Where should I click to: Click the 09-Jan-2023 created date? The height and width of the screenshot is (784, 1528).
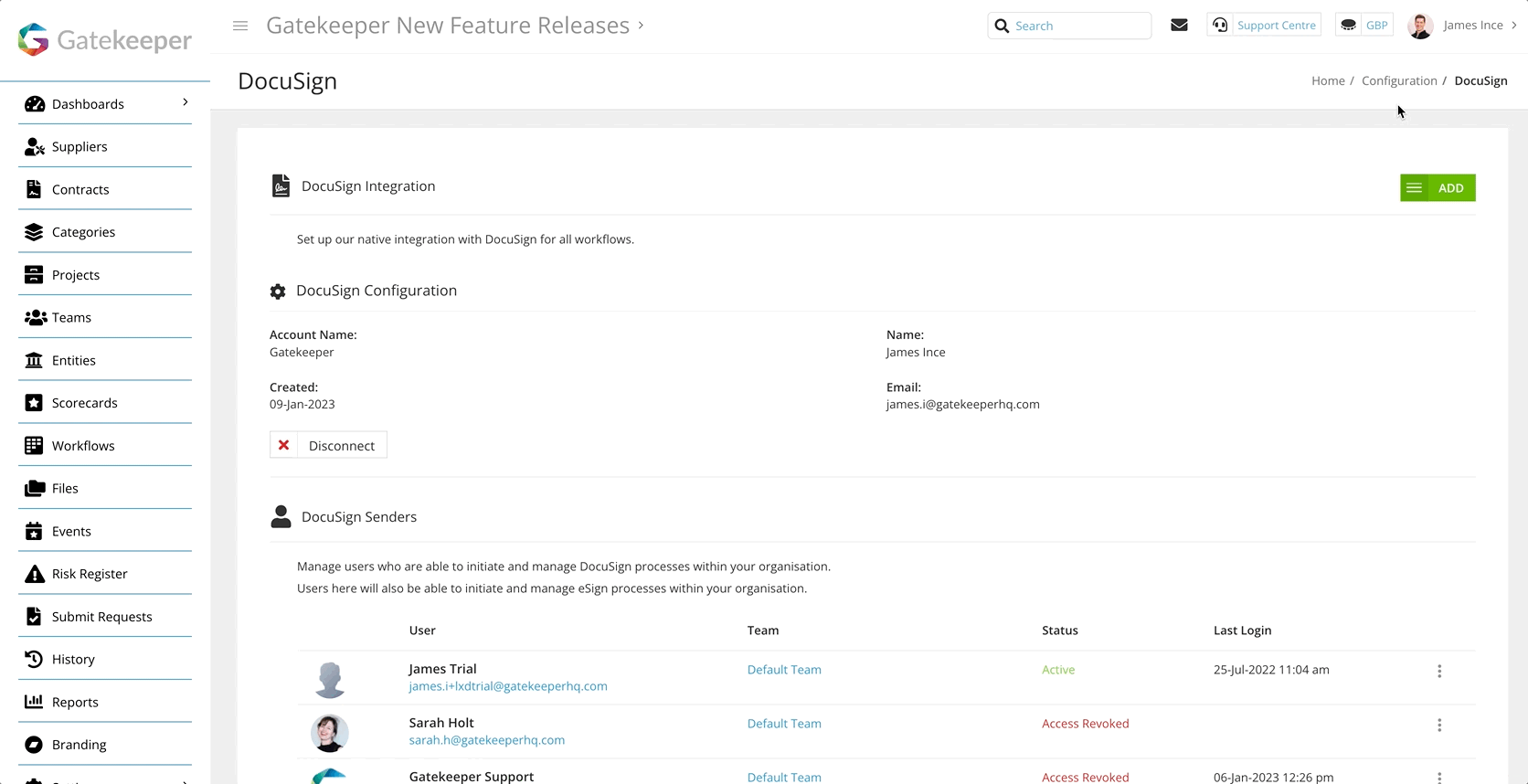tap(302, 405)
